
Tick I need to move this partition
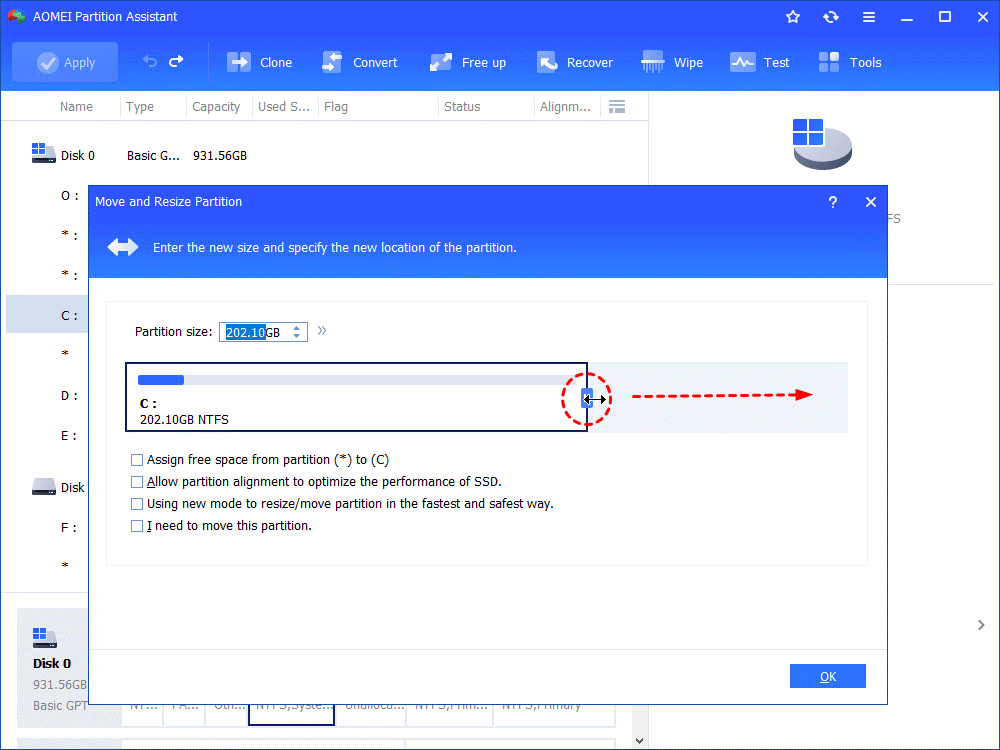pos(137,526)
